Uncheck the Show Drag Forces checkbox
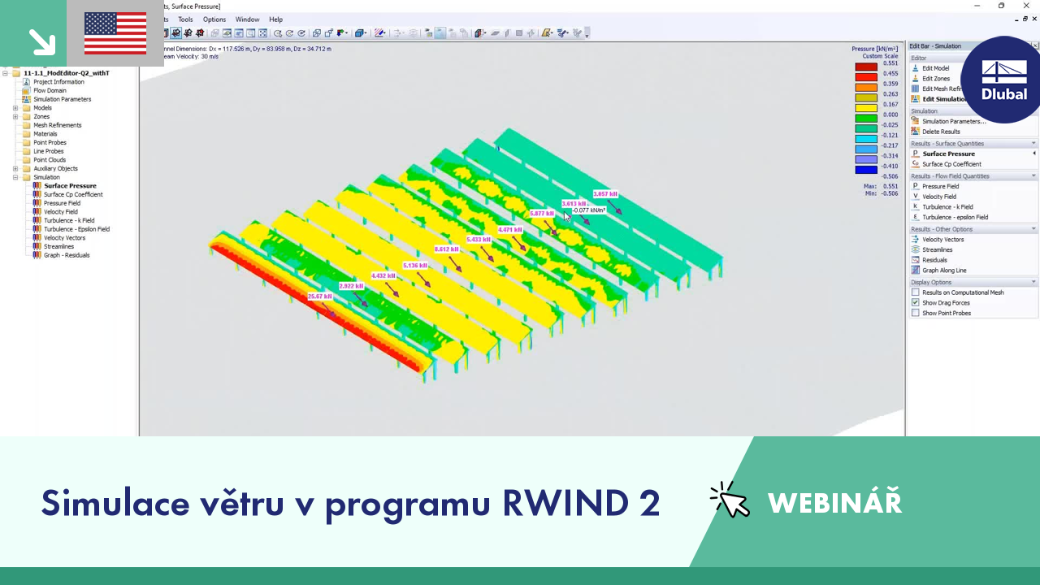Viewport: 1040px width, 585px height. 915,302
